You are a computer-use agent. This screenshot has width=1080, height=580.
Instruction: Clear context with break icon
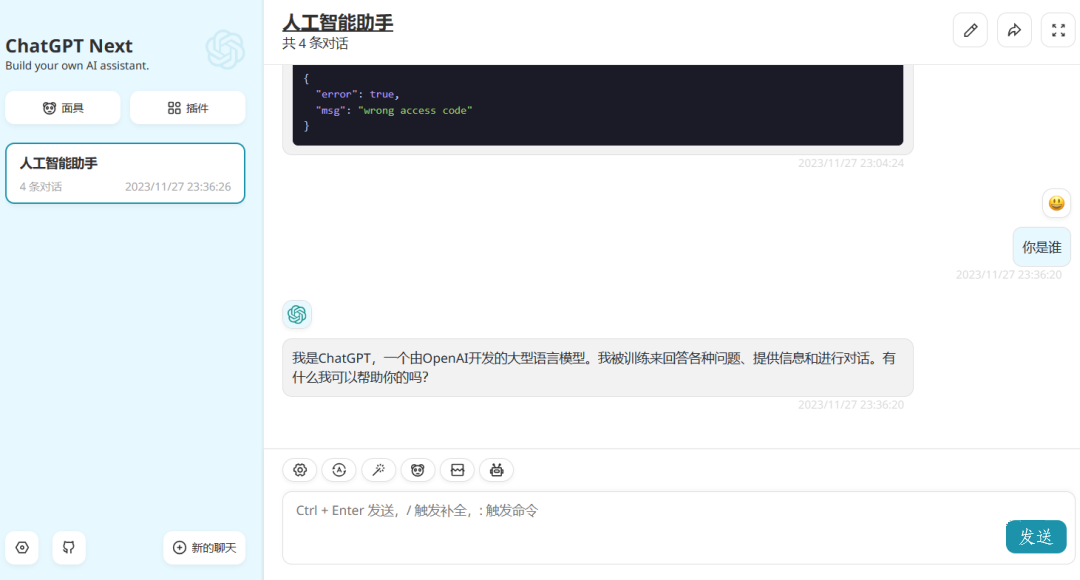click(x=457, y=470)
